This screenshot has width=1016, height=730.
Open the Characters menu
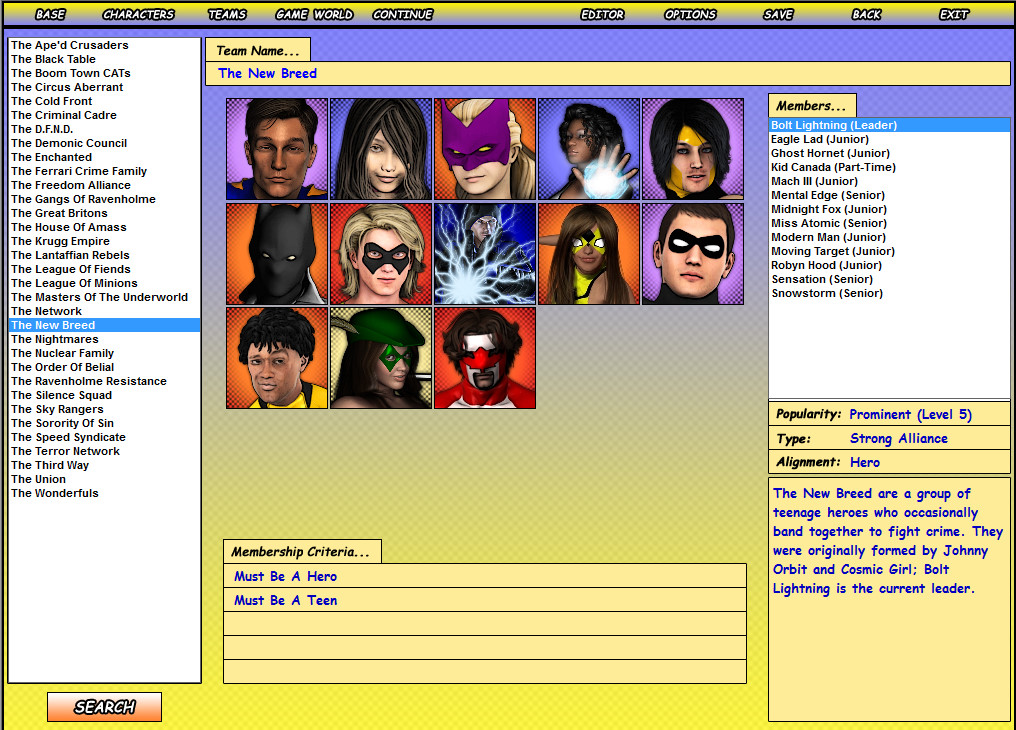[x=138, y=14]
